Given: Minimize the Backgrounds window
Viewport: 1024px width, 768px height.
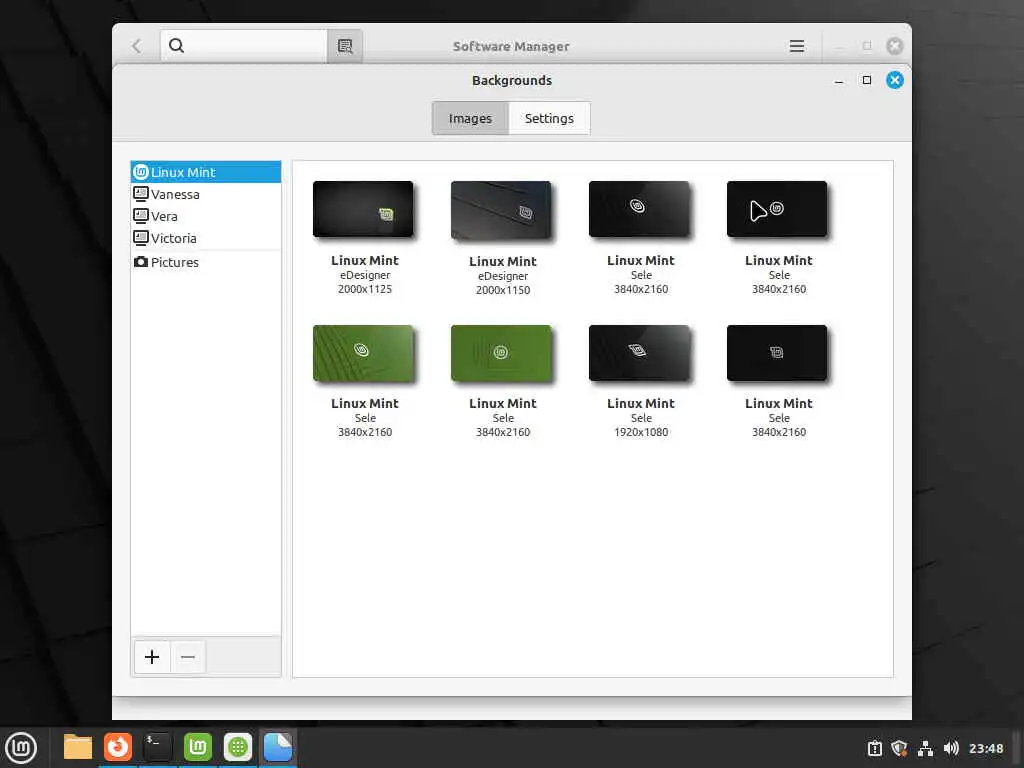Looking at the screenshot, I should [839, 81].
